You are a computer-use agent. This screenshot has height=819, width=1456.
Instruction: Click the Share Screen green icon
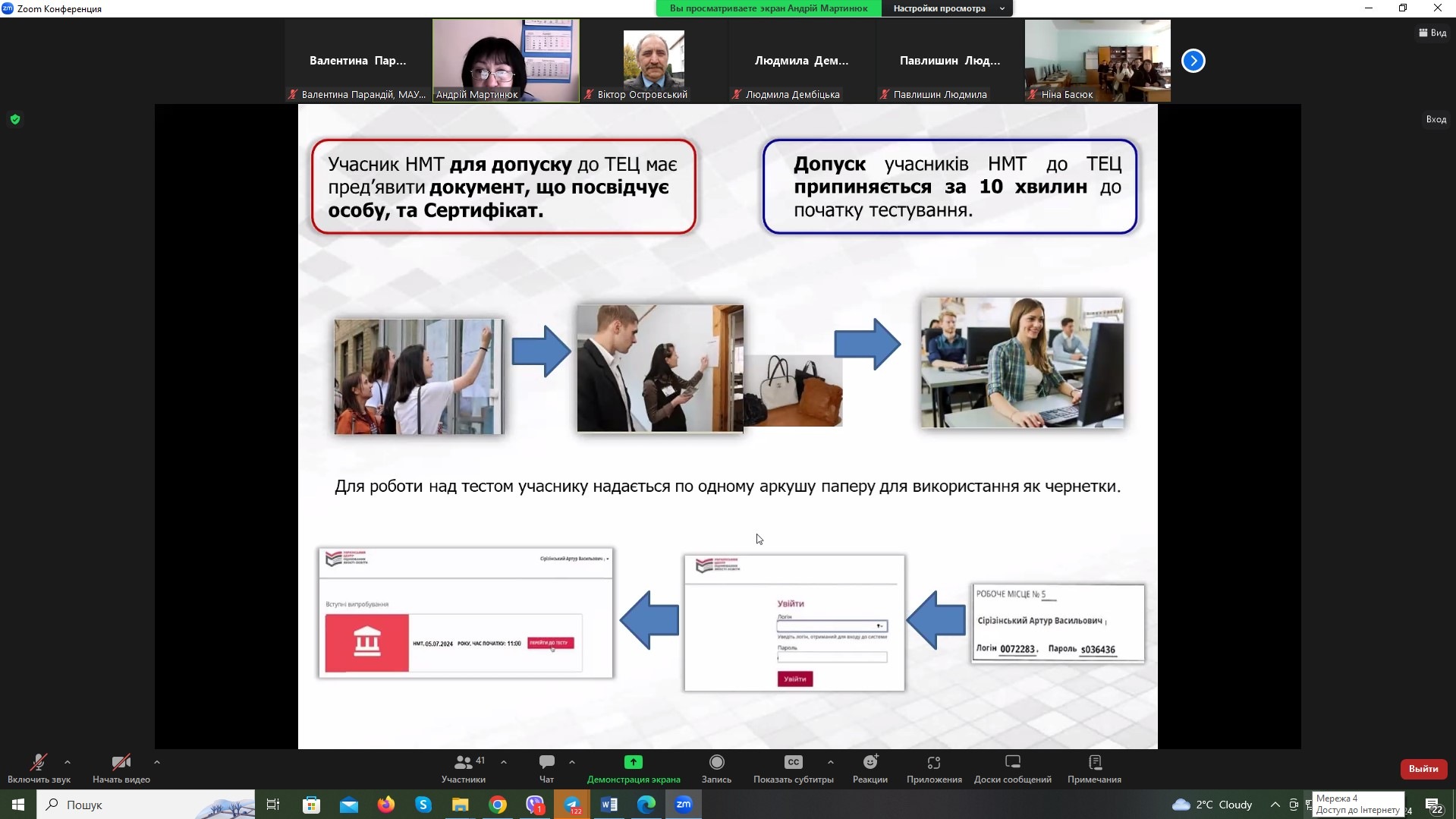[x=633, y=762]
